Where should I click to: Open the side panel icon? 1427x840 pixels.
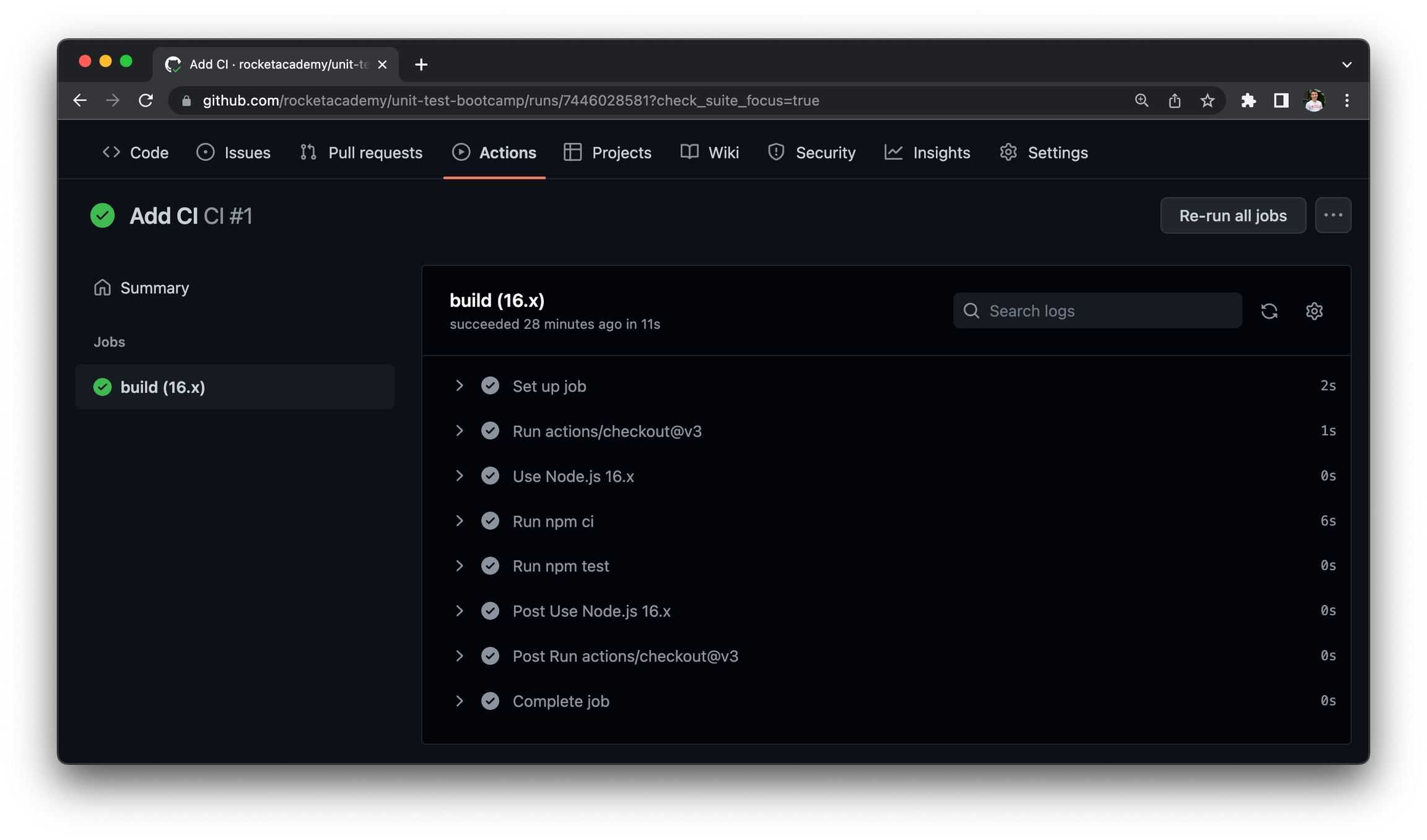1281,100
